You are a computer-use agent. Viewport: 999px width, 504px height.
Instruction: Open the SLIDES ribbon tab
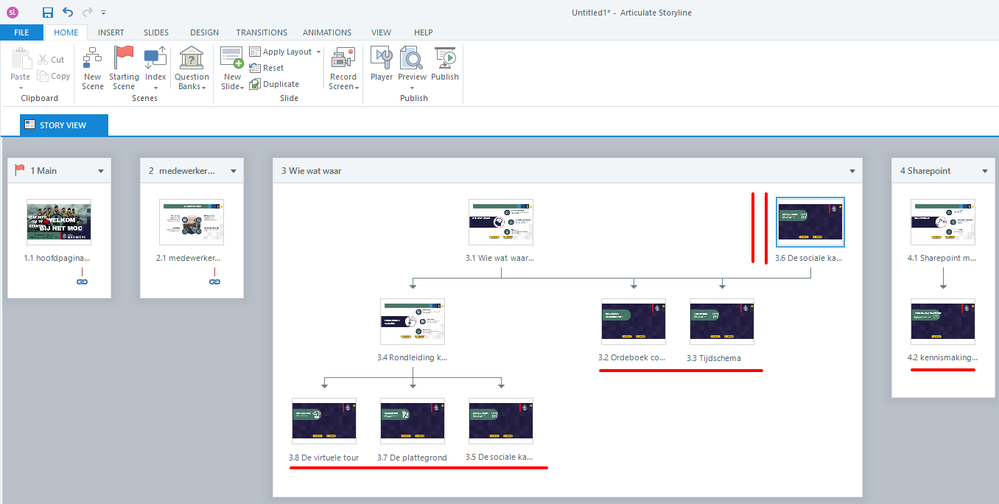(156, 32)
